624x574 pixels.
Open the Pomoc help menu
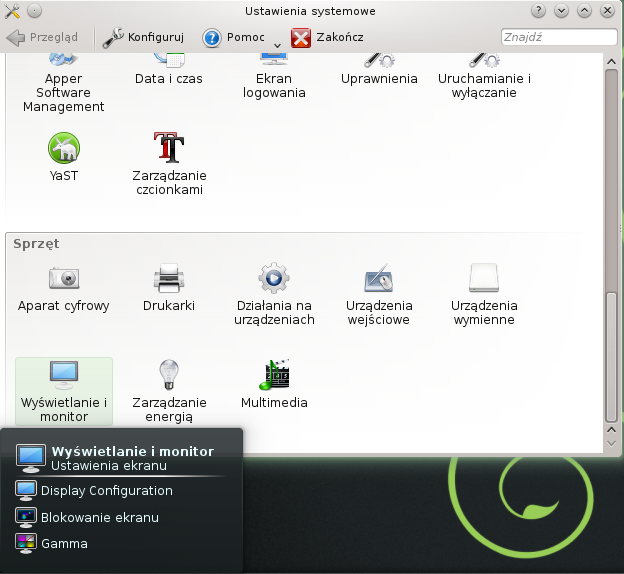pos(234,37)
